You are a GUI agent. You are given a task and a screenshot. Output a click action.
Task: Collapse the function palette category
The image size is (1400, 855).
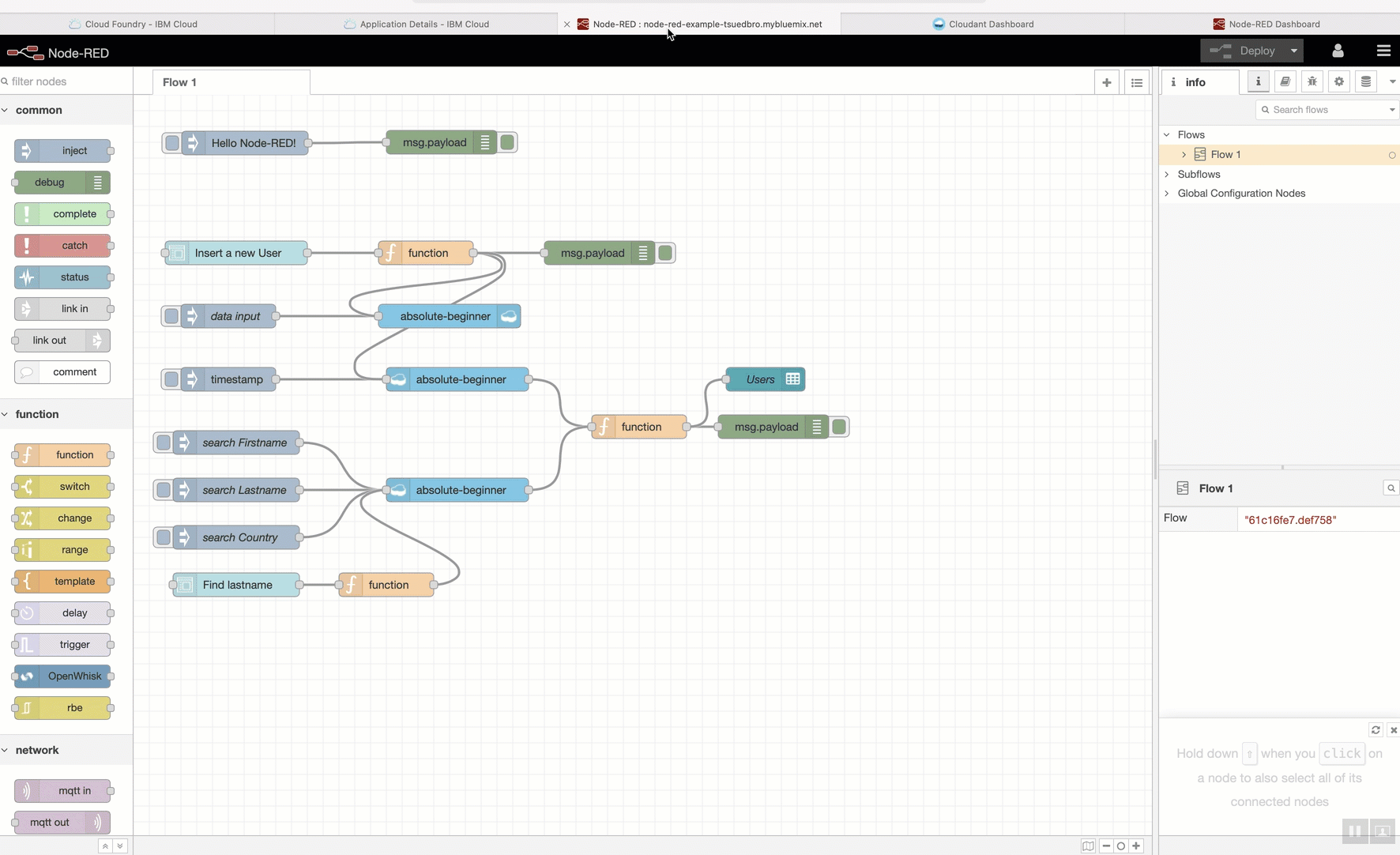(5, 414)
